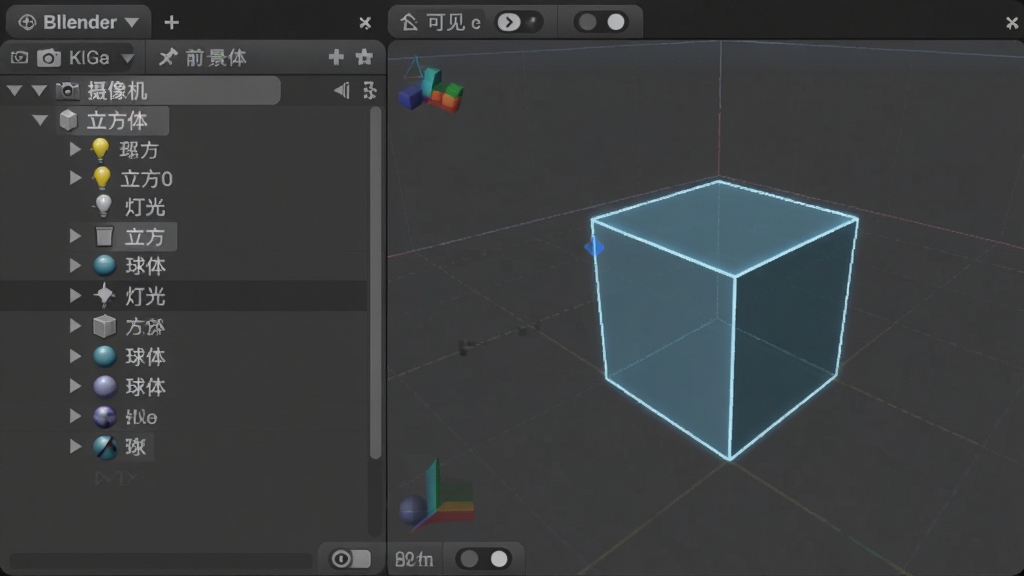The width and height of the screenshot is (1024, 576).
Task: Click the outliner horizontal scrollbar at the bottom
Action: [x=161, y=561]
